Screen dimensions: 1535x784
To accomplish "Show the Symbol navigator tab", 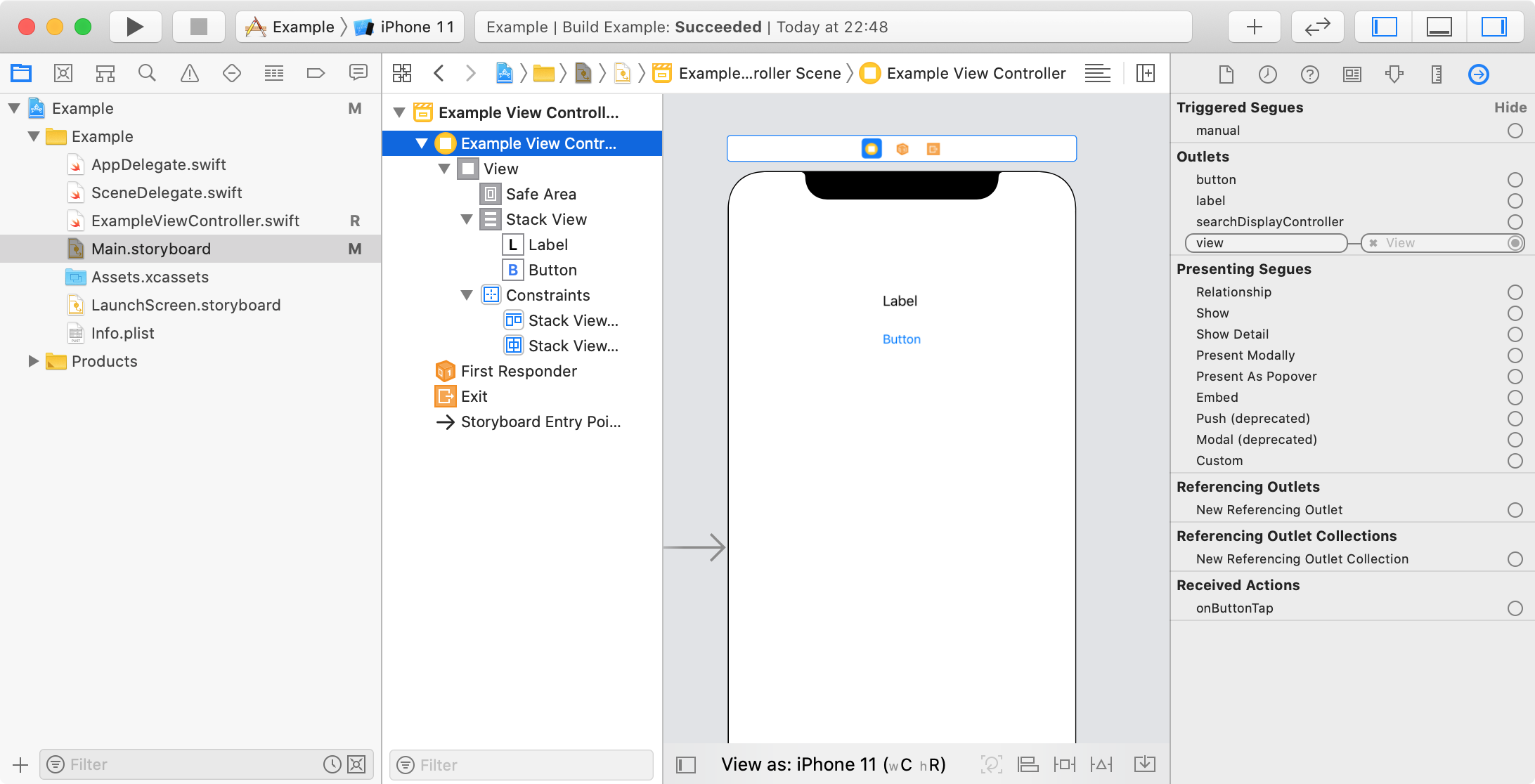I will tap(105, 73).
